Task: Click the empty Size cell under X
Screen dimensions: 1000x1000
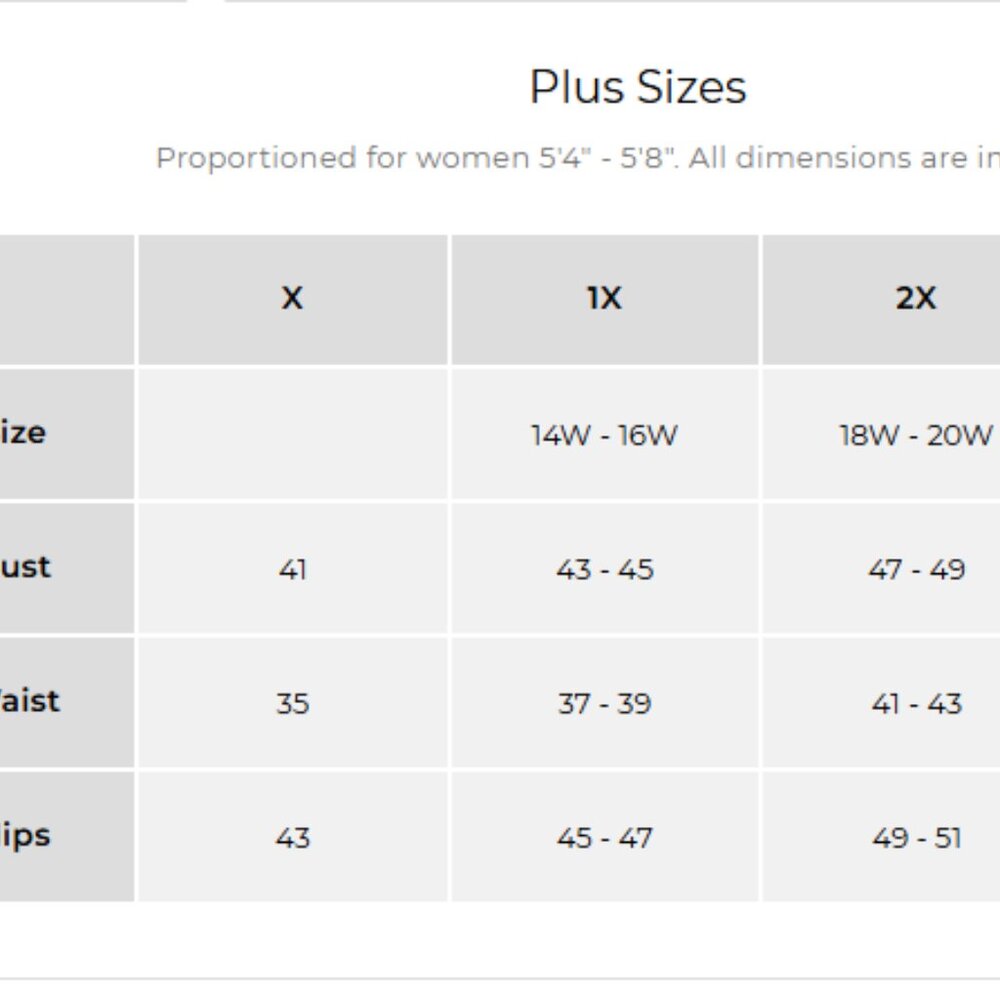Action: tap(292, 434)
